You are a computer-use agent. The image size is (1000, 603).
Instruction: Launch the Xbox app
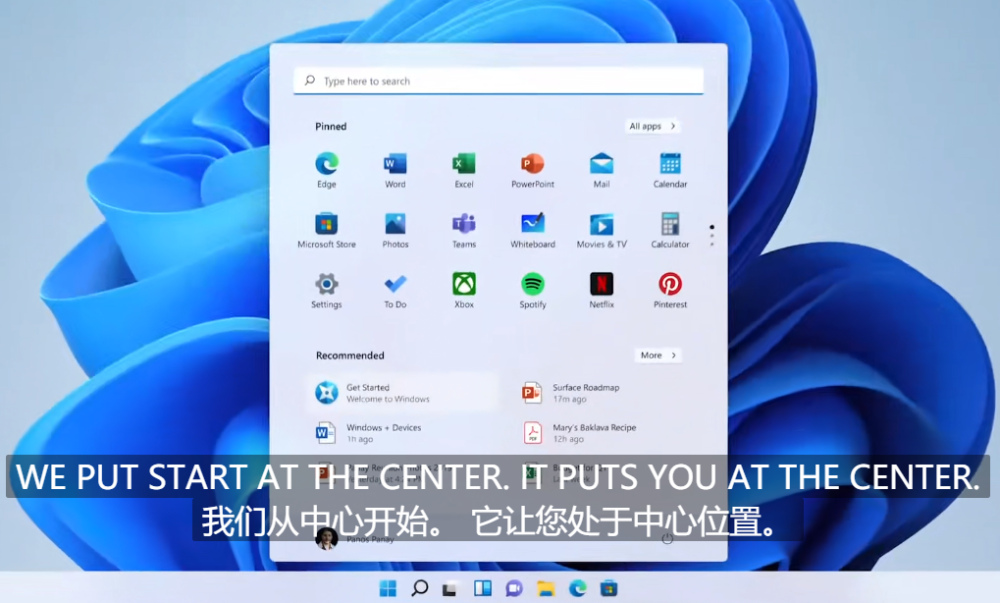[463, 288]
